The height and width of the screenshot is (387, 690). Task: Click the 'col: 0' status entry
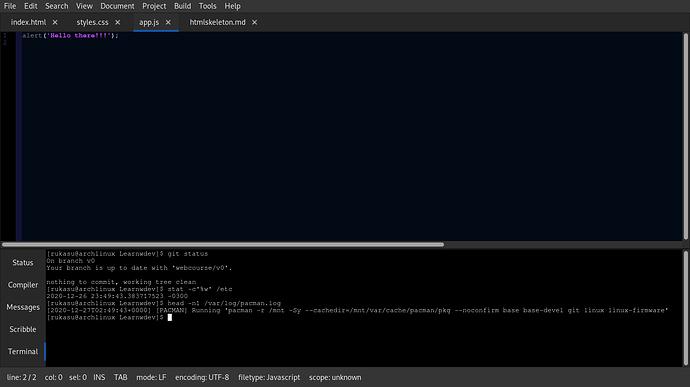(53, 377)
